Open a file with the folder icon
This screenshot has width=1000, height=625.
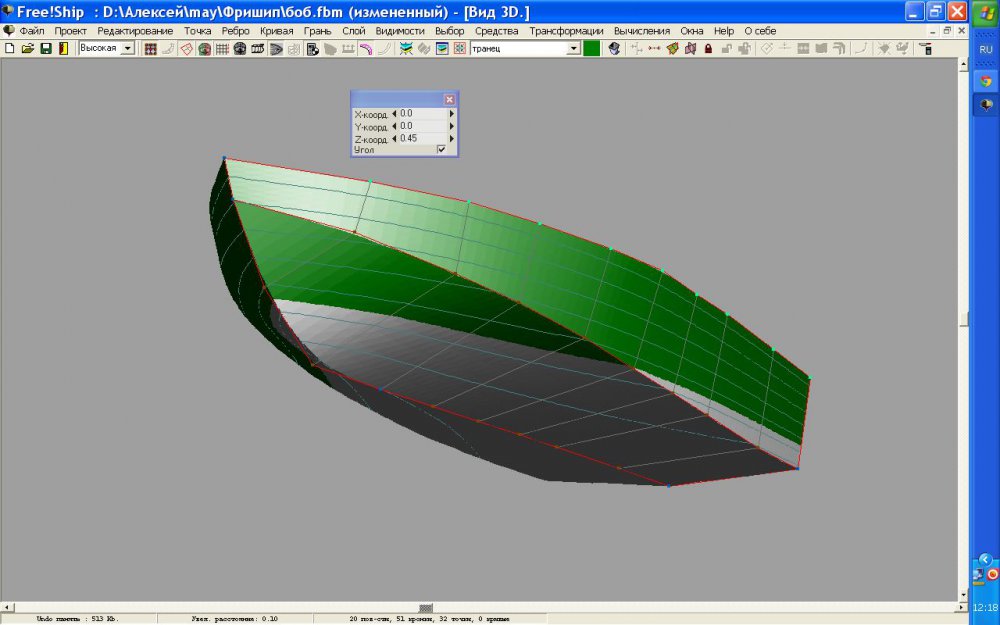coord(27,48)
